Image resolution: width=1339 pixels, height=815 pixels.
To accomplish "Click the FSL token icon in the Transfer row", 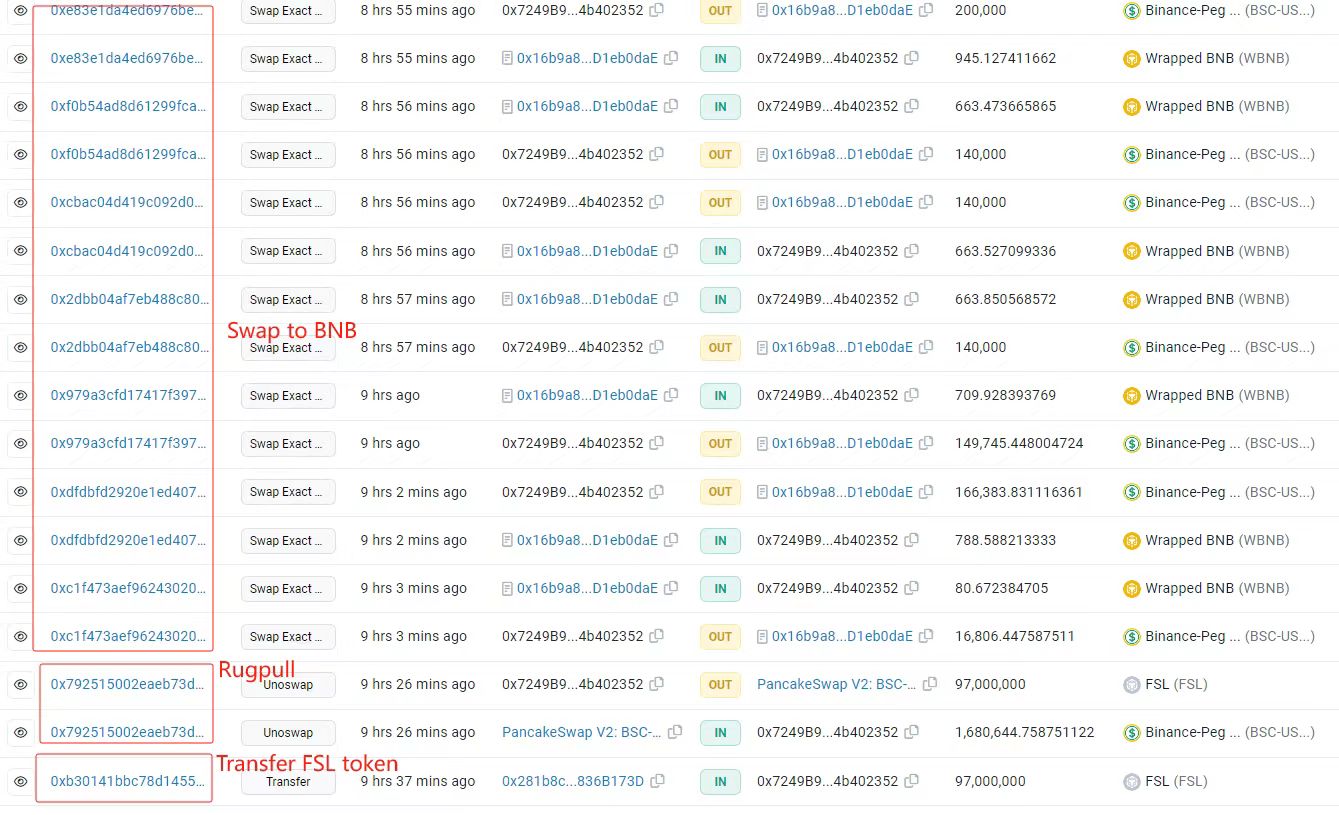I will (x=1132, y=782).
